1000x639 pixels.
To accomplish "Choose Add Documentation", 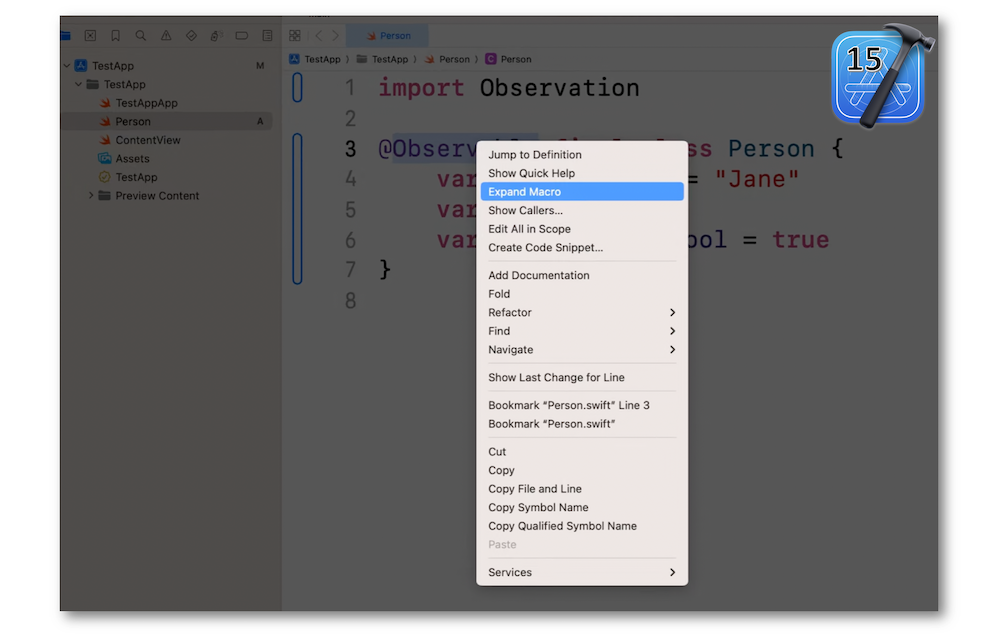I will click(582, 275).
